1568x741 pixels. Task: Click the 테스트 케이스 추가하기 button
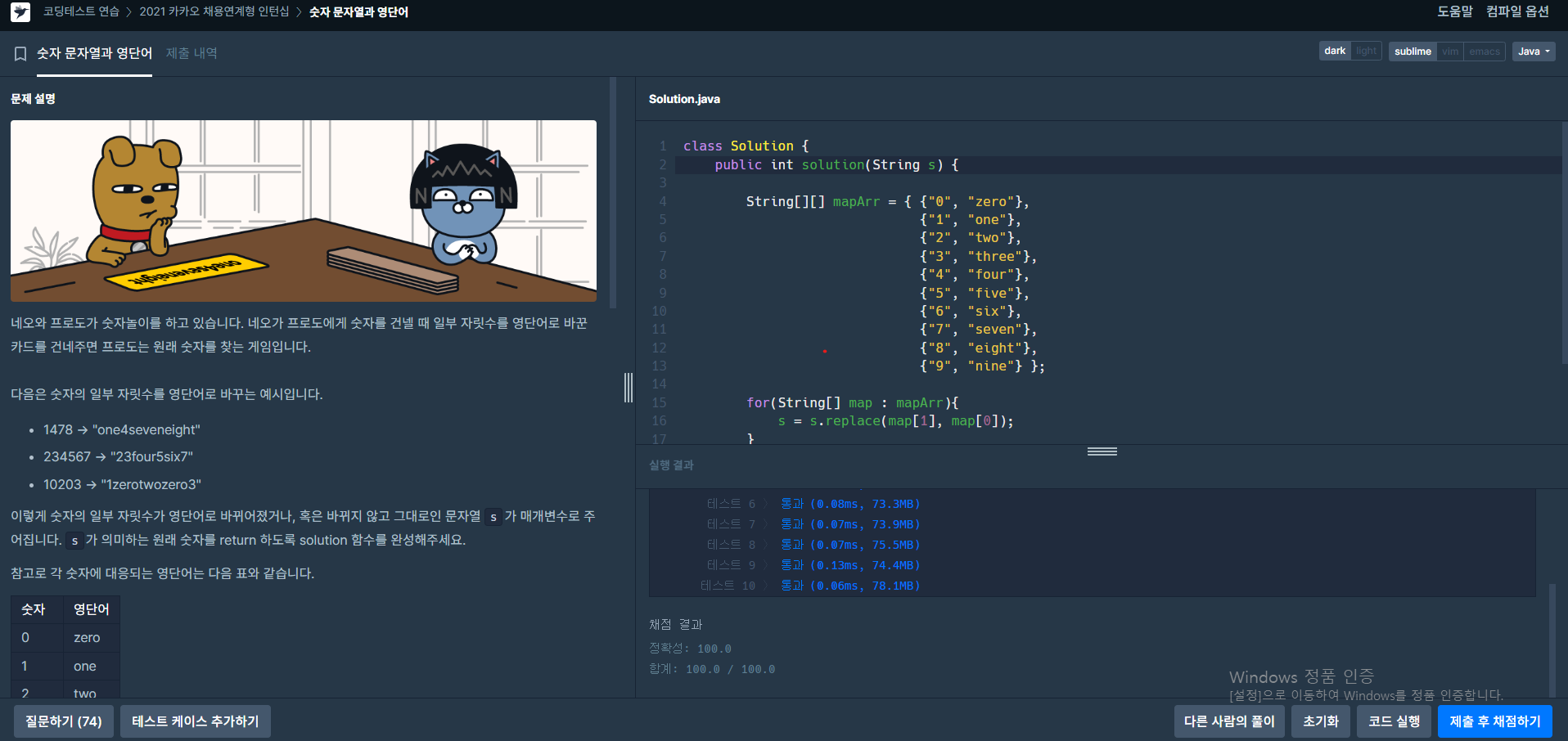click(195, 721)
